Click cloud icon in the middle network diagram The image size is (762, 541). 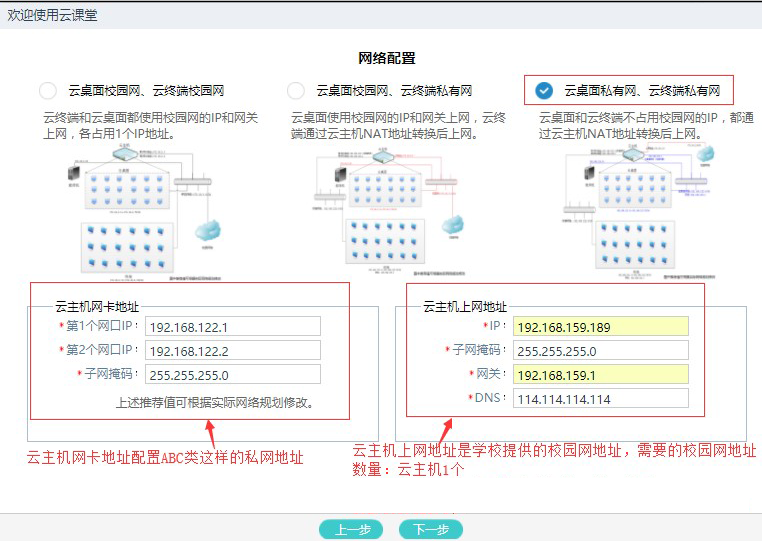tap(453, 222)
